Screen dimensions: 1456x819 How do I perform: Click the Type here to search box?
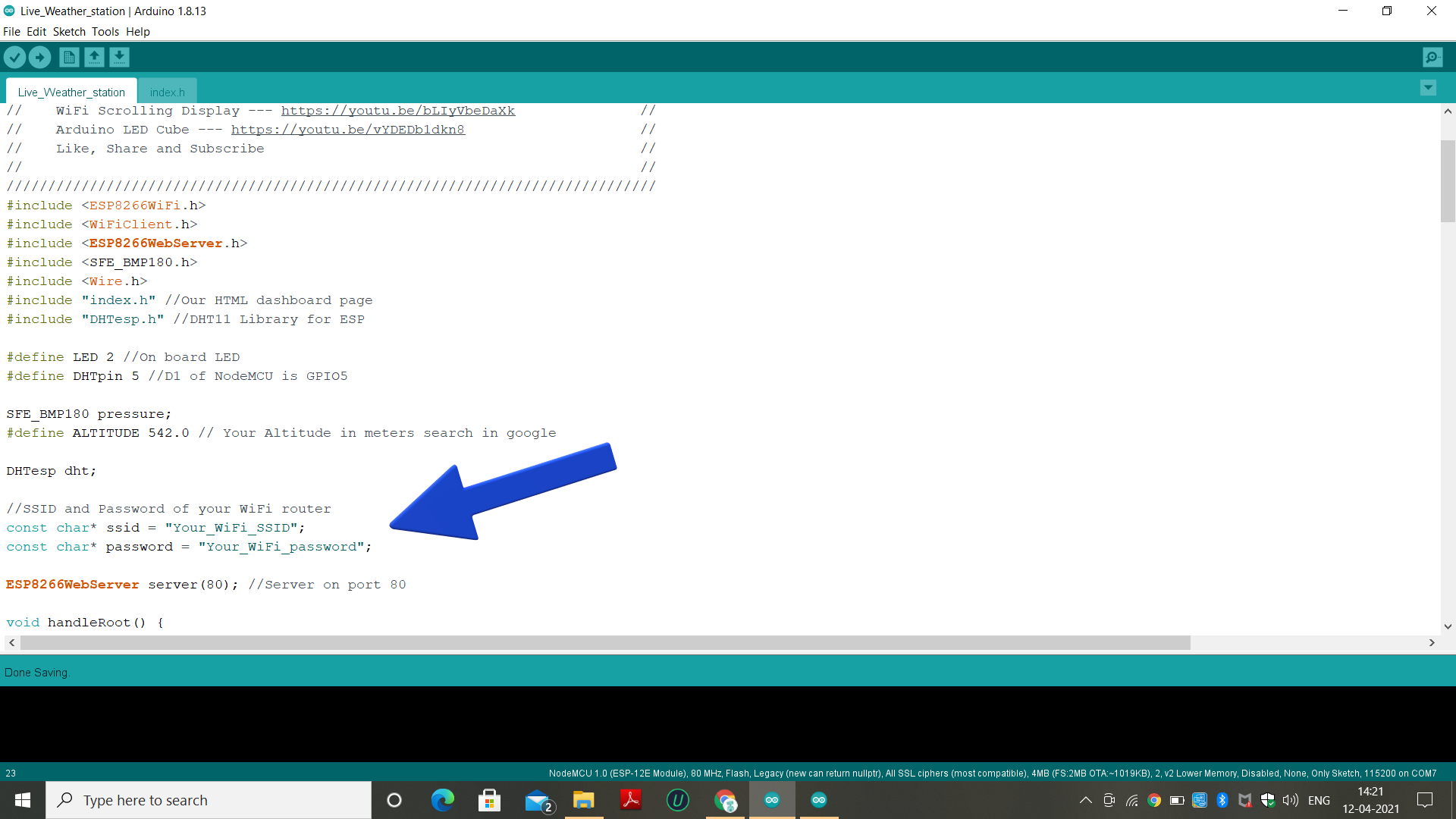[209, 800]
